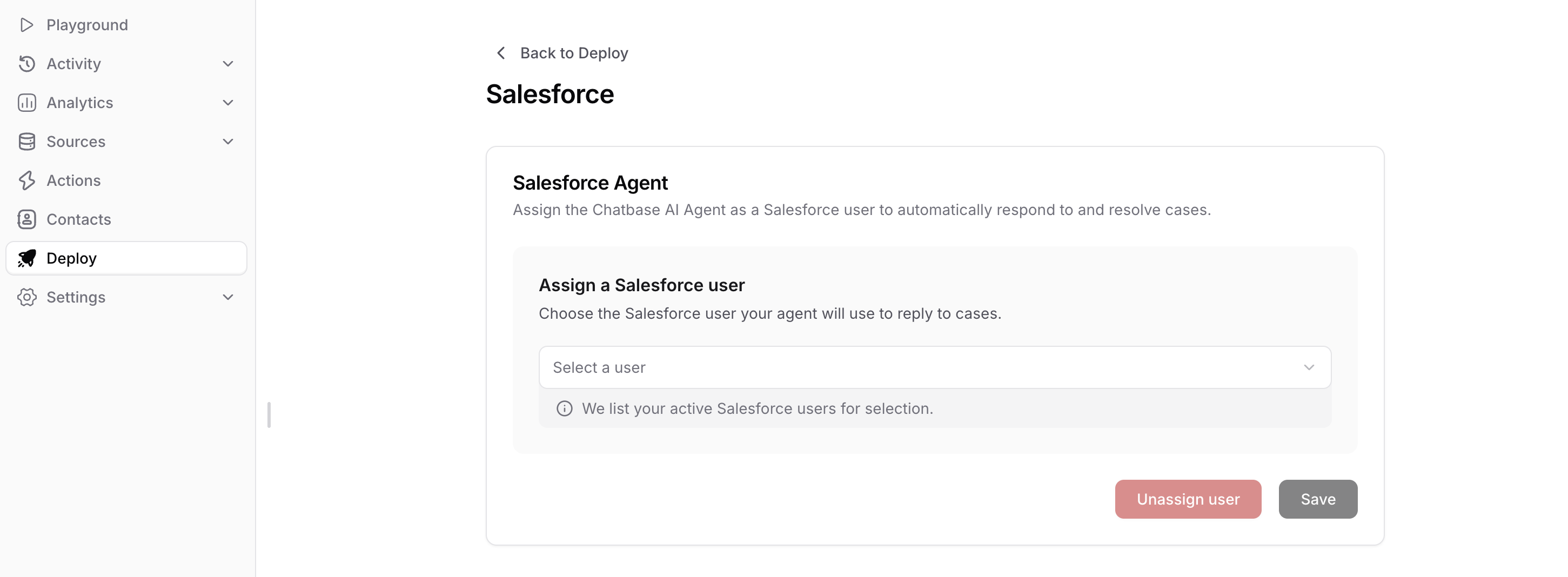Open the Select a user dropdown
The image size is (1568, 577).
point(934,367)
